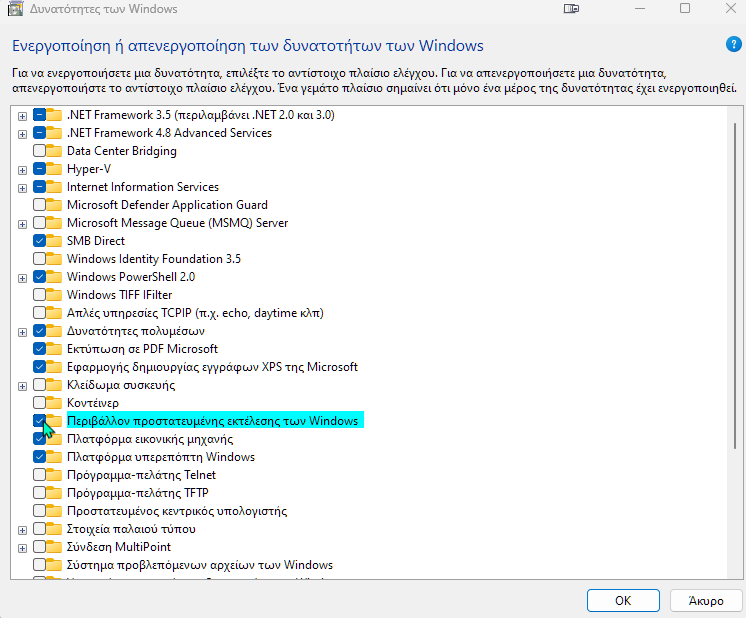This screenshot has height=618, width=746.
Task: Toggle the Data Center Bridging checkbox
Action: [39, 151]
